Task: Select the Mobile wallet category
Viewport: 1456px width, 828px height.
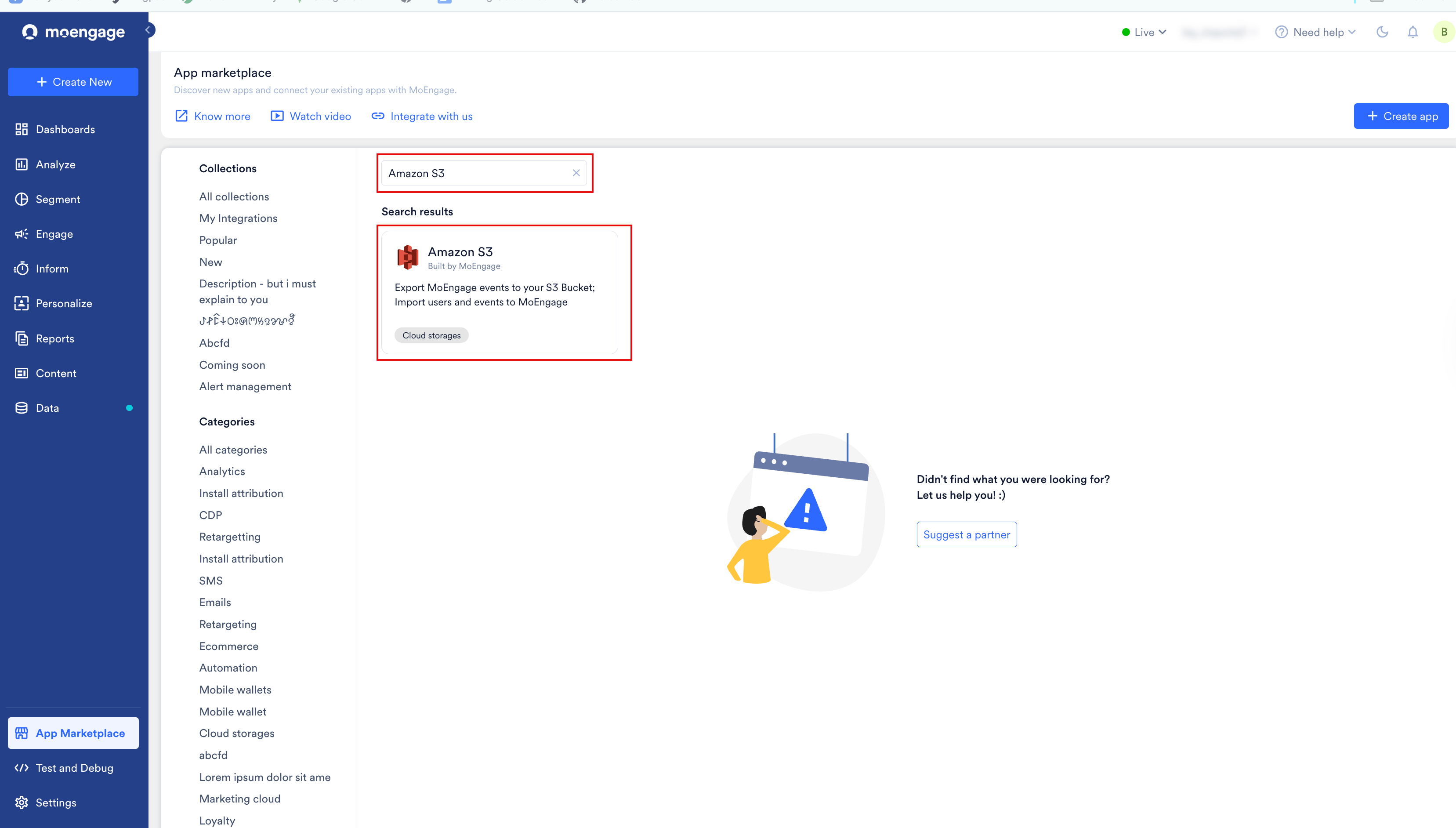Action: 232,712
